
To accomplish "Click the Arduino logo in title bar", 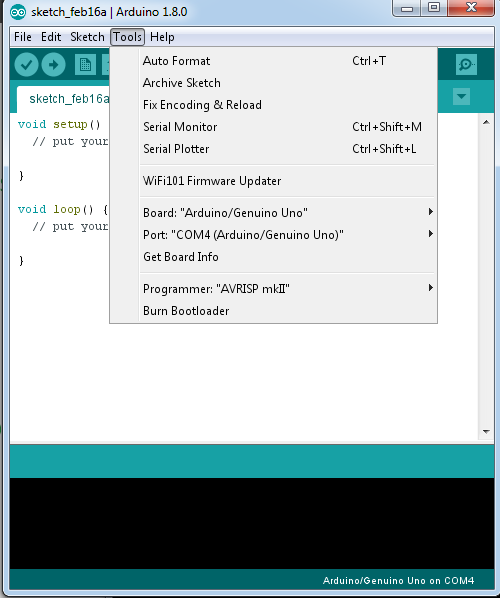I will [18, 12].
